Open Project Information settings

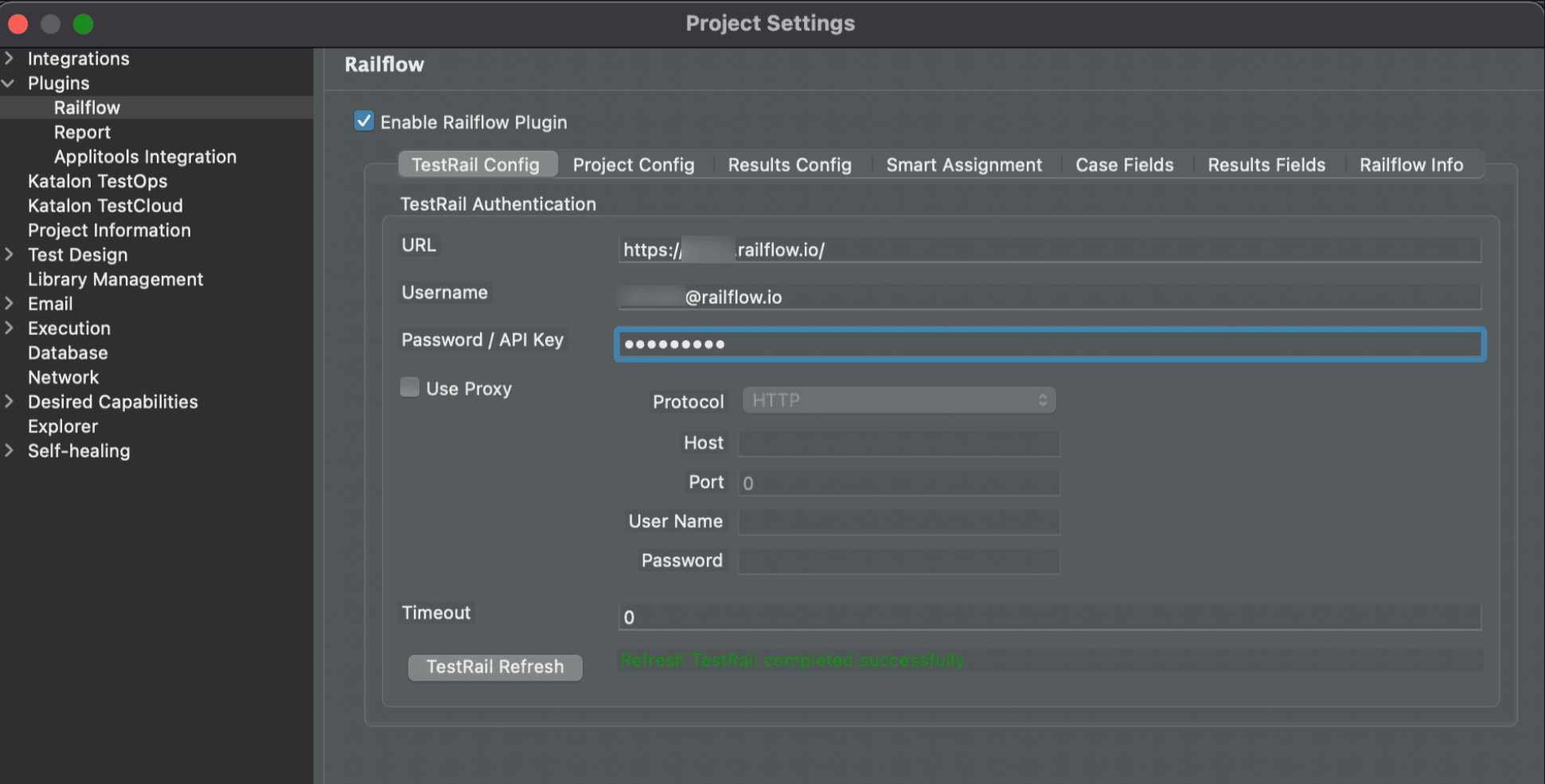109,230
